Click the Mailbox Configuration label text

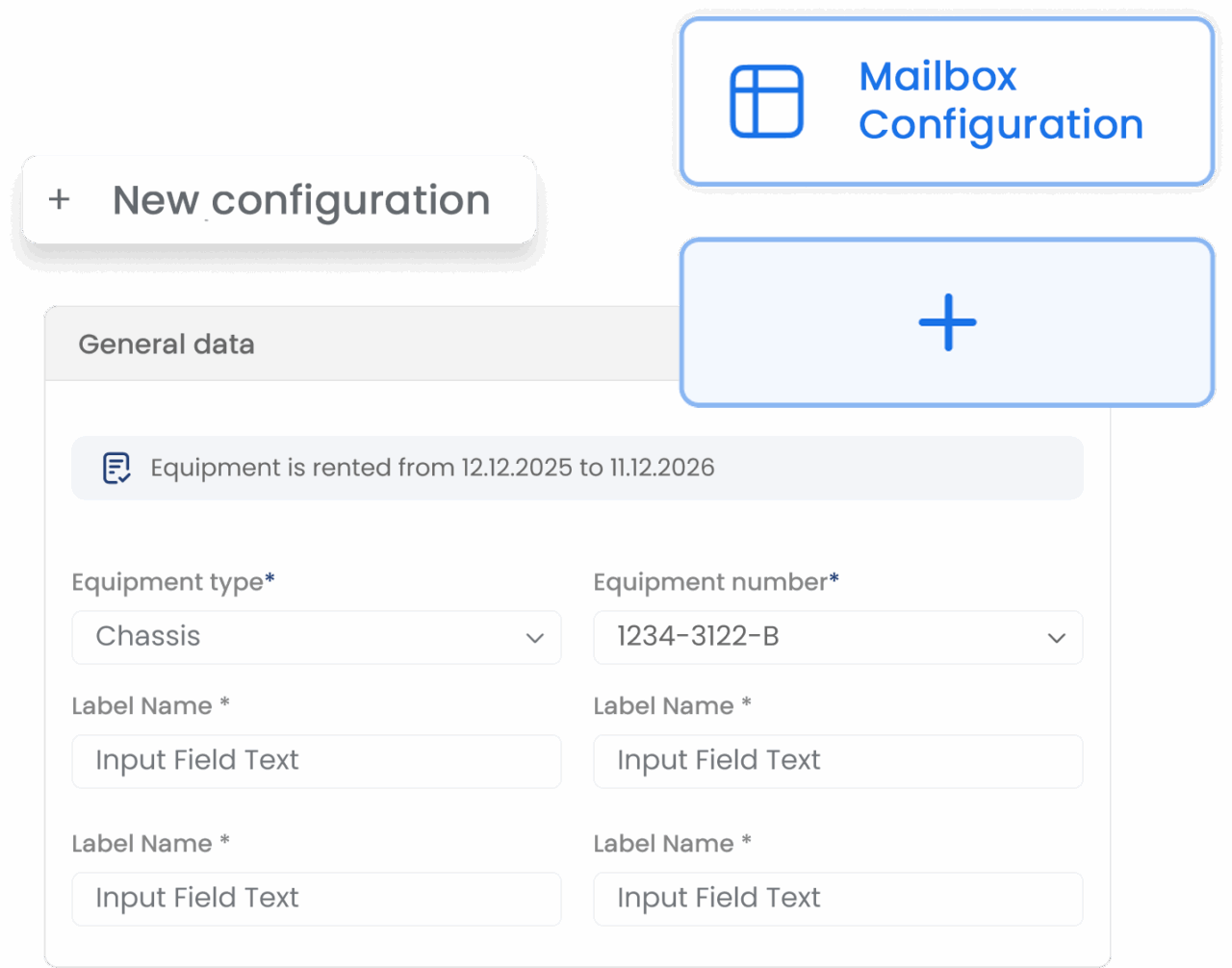pyautogui.click(x=1001, y=101)
